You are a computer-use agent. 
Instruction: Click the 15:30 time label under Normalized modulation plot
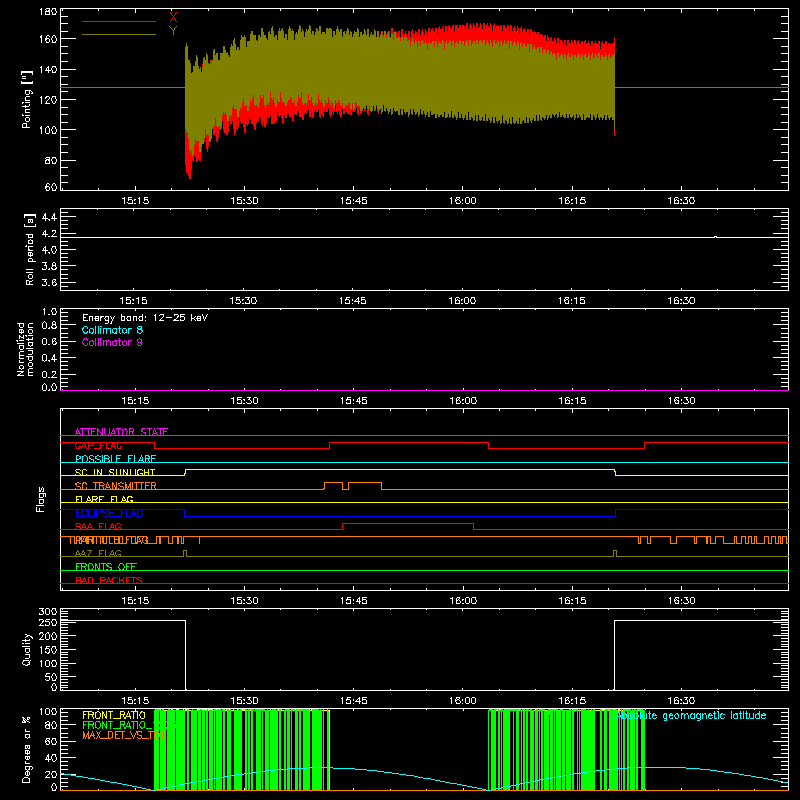pyautogui.click(x=244, y=401)
